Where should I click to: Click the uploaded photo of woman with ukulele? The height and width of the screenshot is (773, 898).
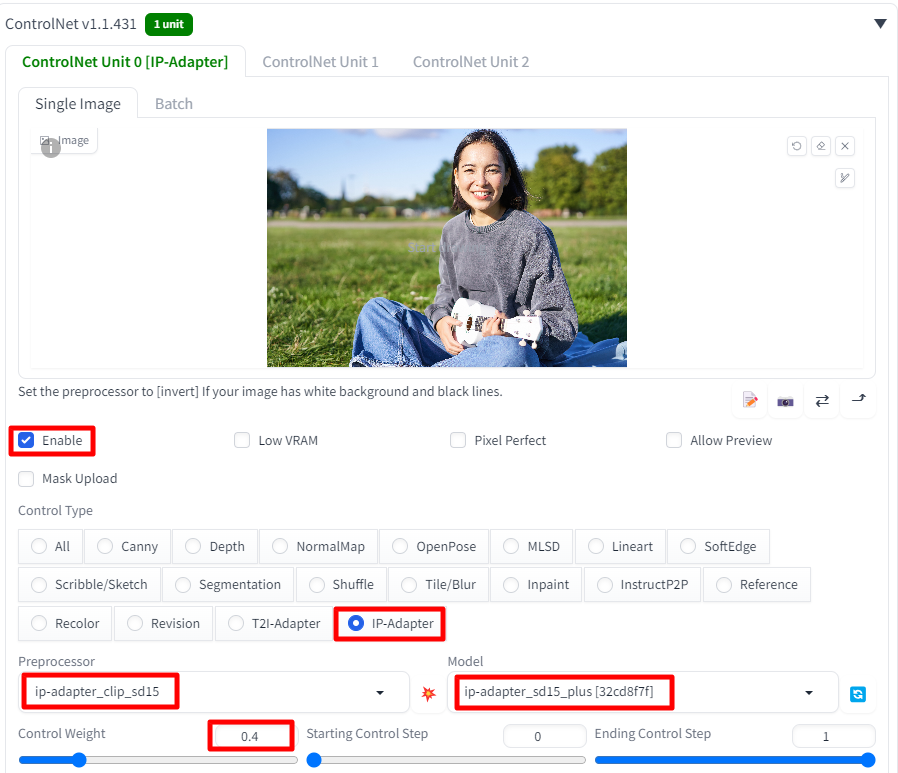point(447,247)
